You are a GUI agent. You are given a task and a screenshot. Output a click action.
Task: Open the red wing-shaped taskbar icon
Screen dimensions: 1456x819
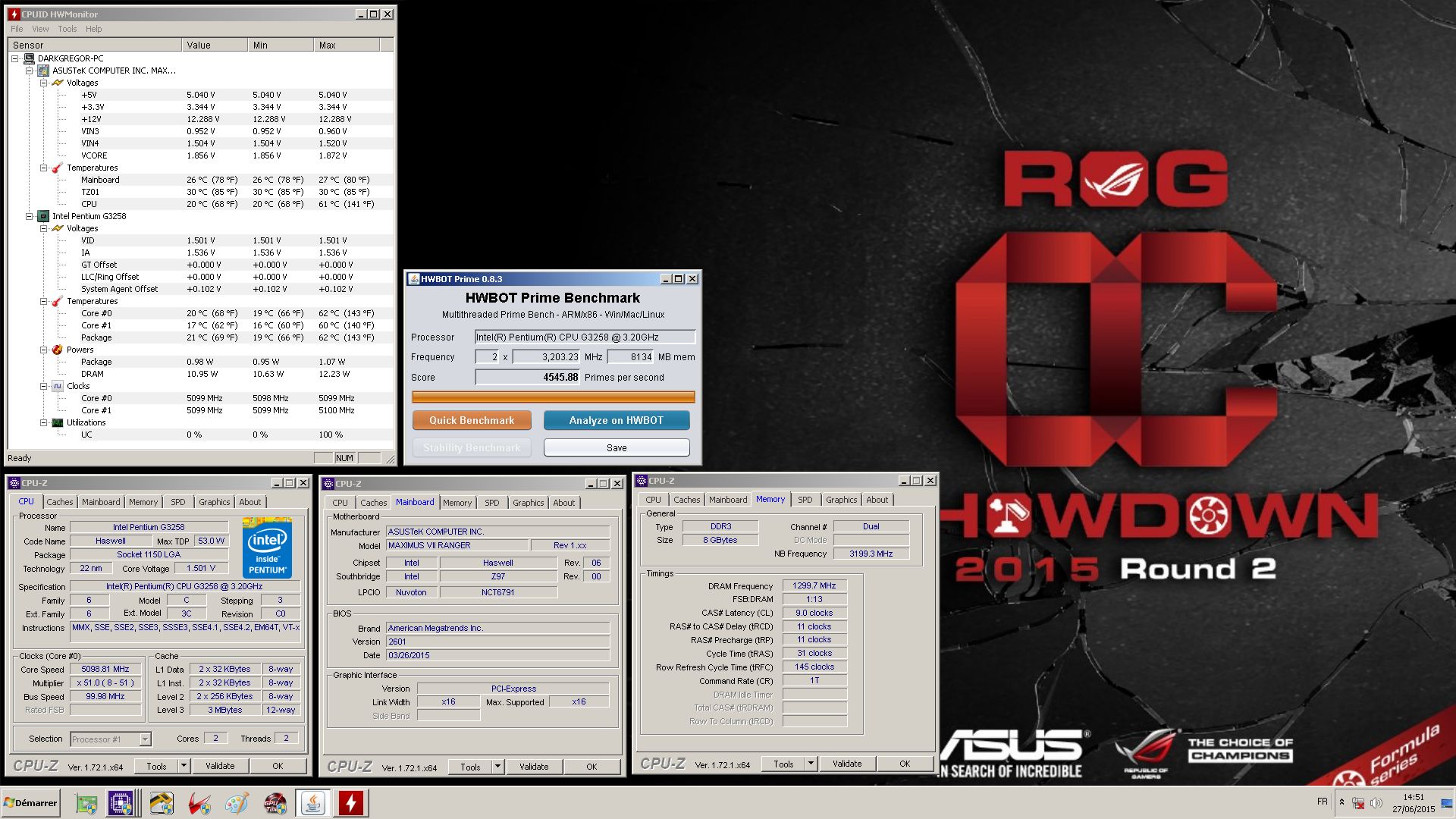tap(199, 803)
